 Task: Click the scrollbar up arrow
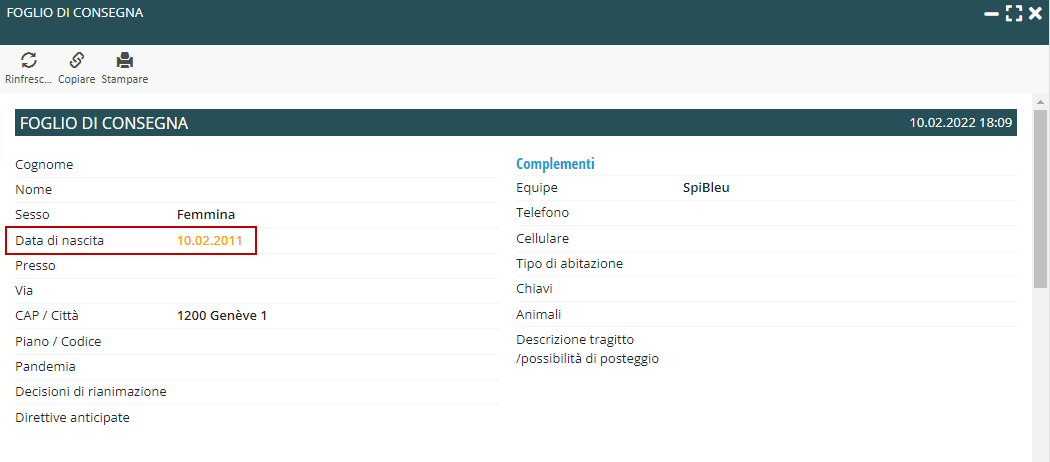pyautogui.click(x=1040, y=103)
